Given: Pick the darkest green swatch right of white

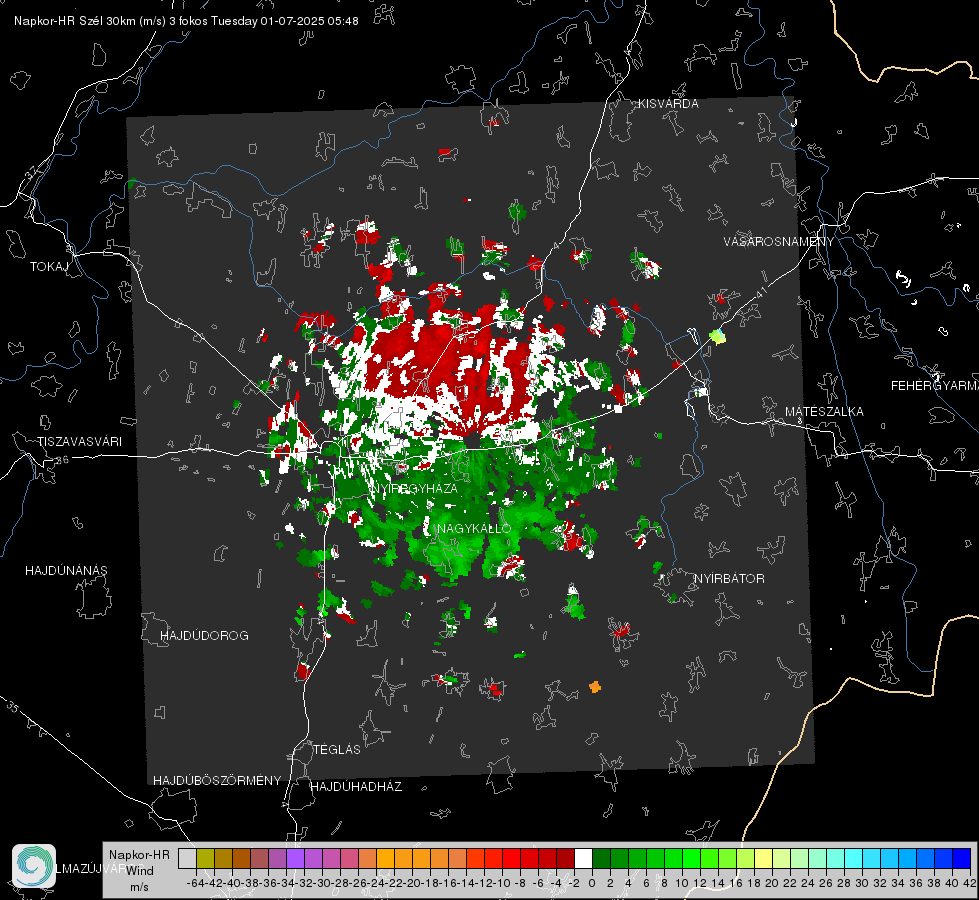Looking at the screenshot, I should (601, 858).
